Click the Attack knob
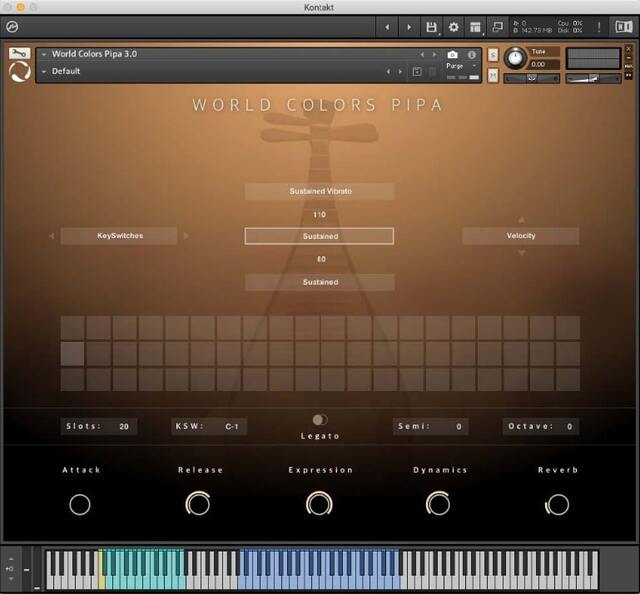This screenshot has height=594, width=640. click(x=80, y=505)
